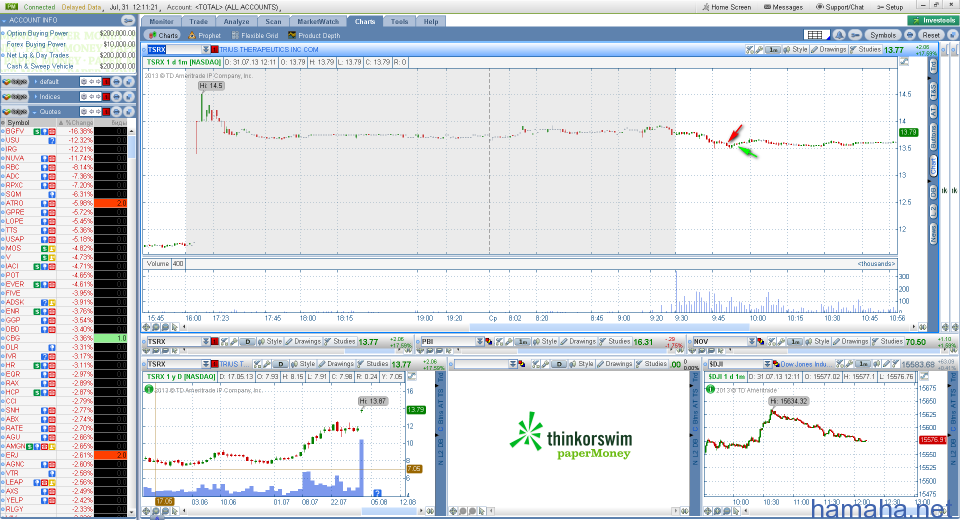Click the $DJI symbol field
Screen dimensions: 960x520
(735, 364)
